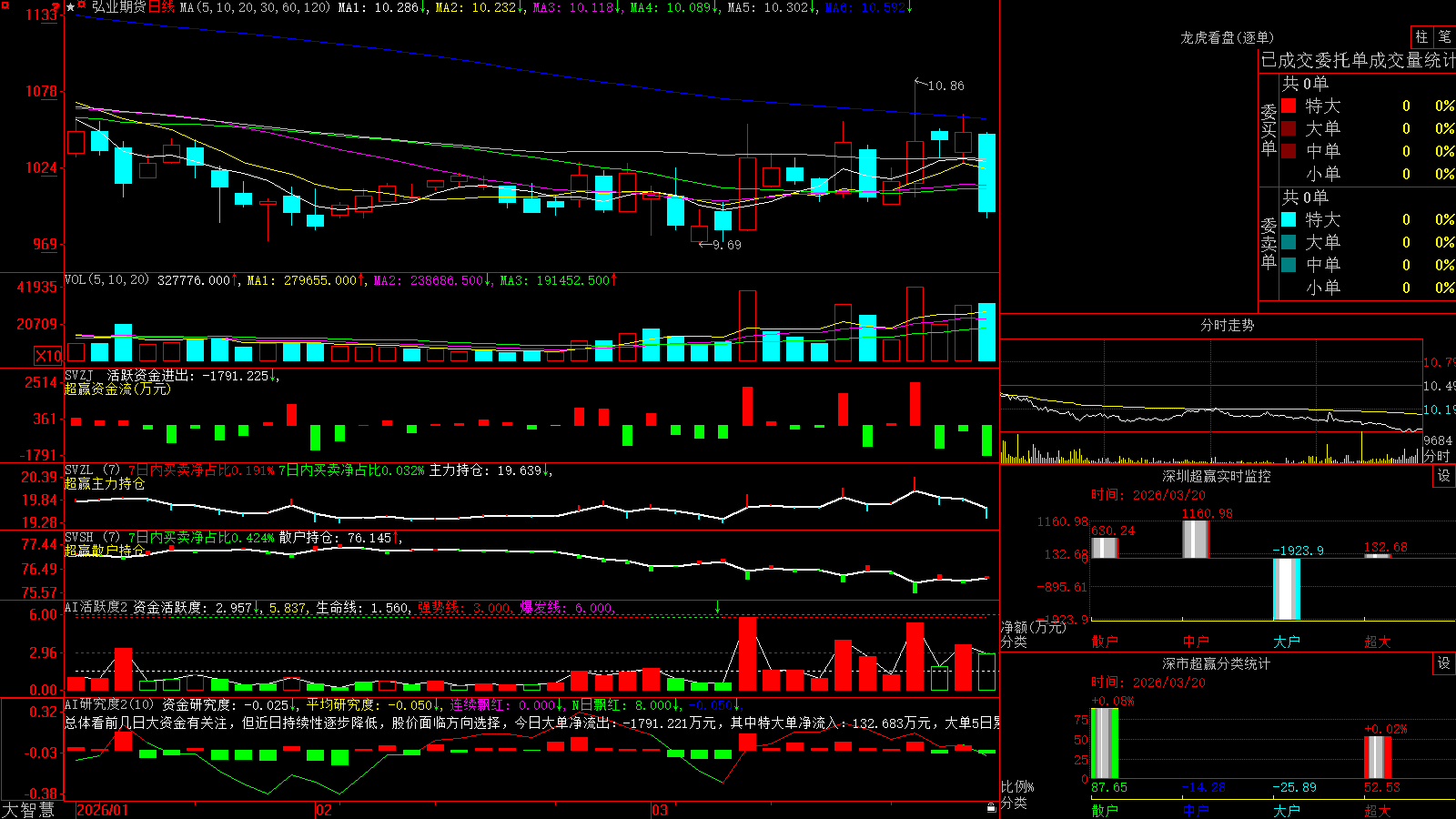Click the teal 中单 sell order swatch
The height and width of the screenshot is (819, 1456).
click(x=1289, y=265)
